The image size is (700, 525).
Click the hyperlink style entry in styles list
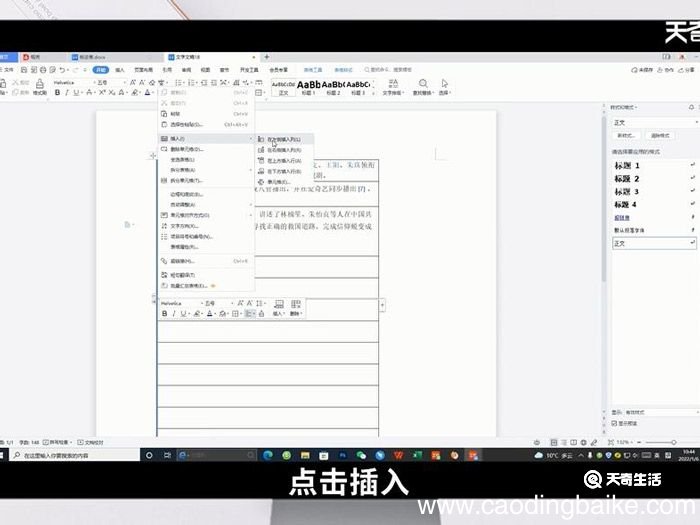pos(654,218)
